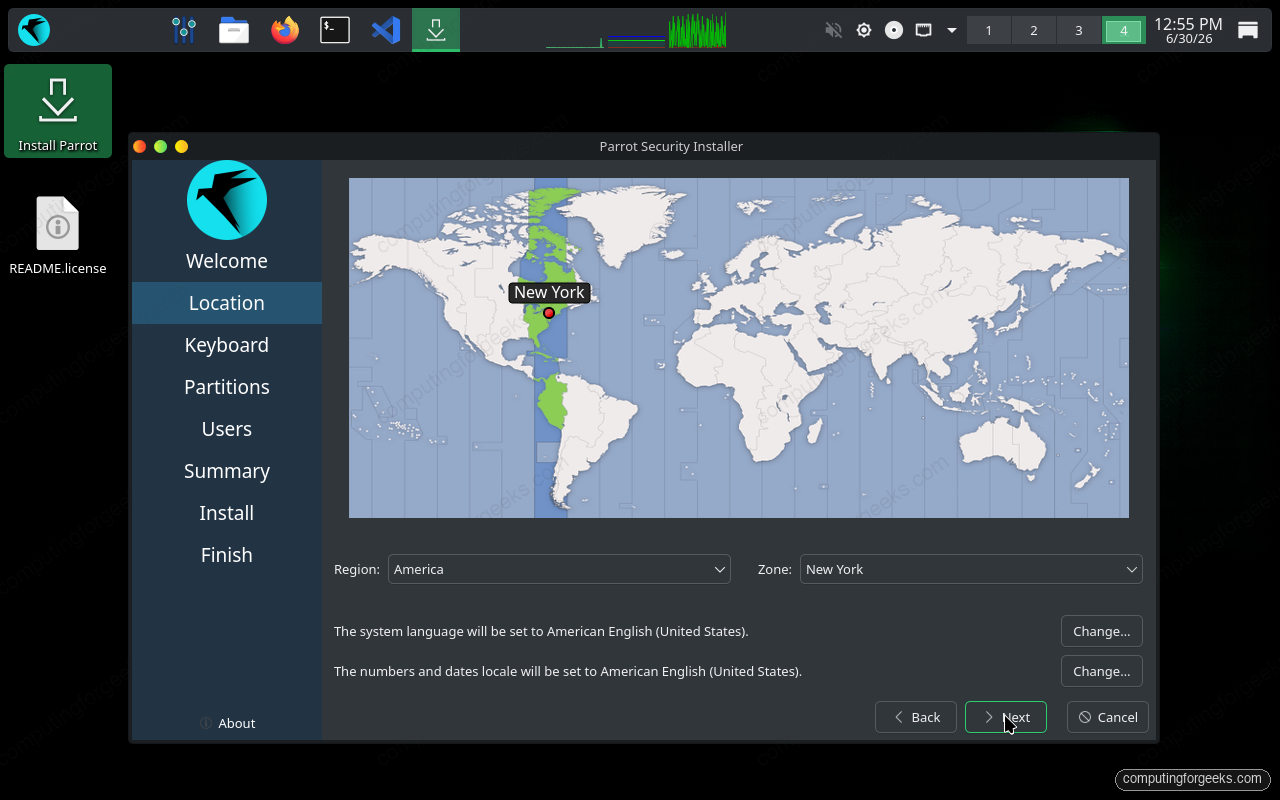Select the installer task in panel
The image size is (1280, 800).
click(x=436, y=30)
